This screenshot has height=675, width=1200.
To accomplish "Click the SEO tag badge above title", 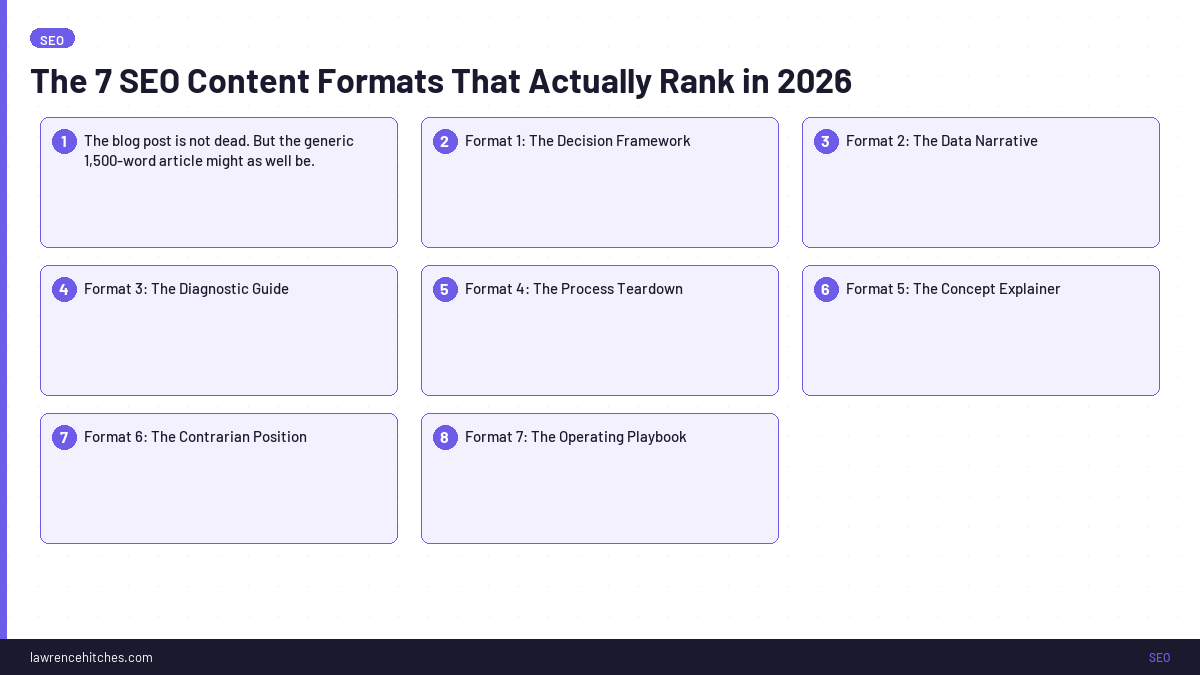I will coord(52,39).
